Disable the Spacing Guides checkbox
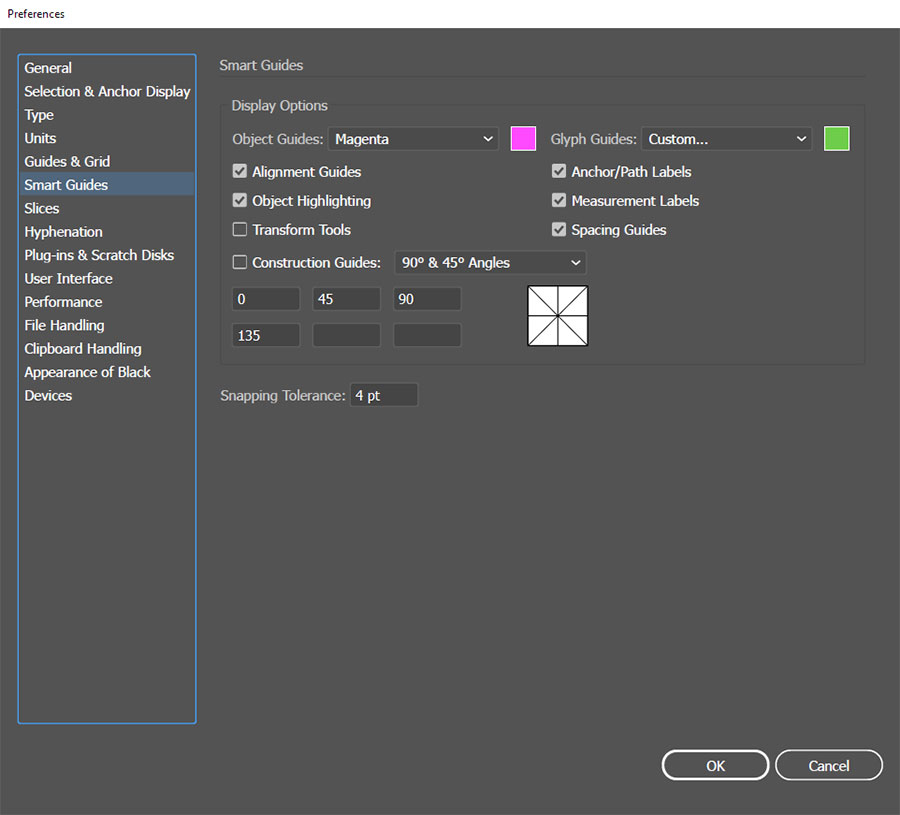900x815 pixels. point(559,230)
